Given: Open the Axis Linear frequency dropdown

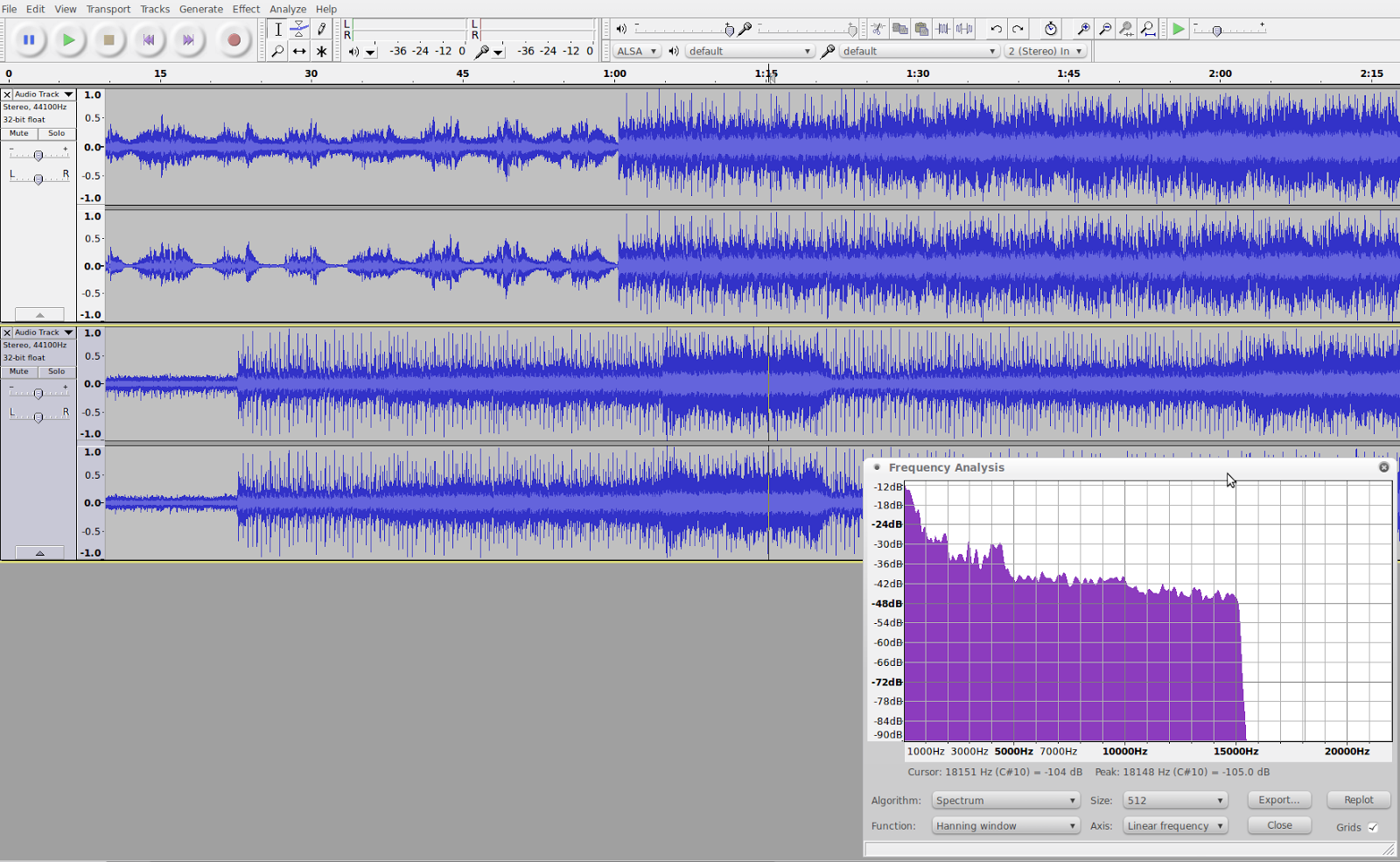Looking at the screenshot, I should (x=1175, y=825).
